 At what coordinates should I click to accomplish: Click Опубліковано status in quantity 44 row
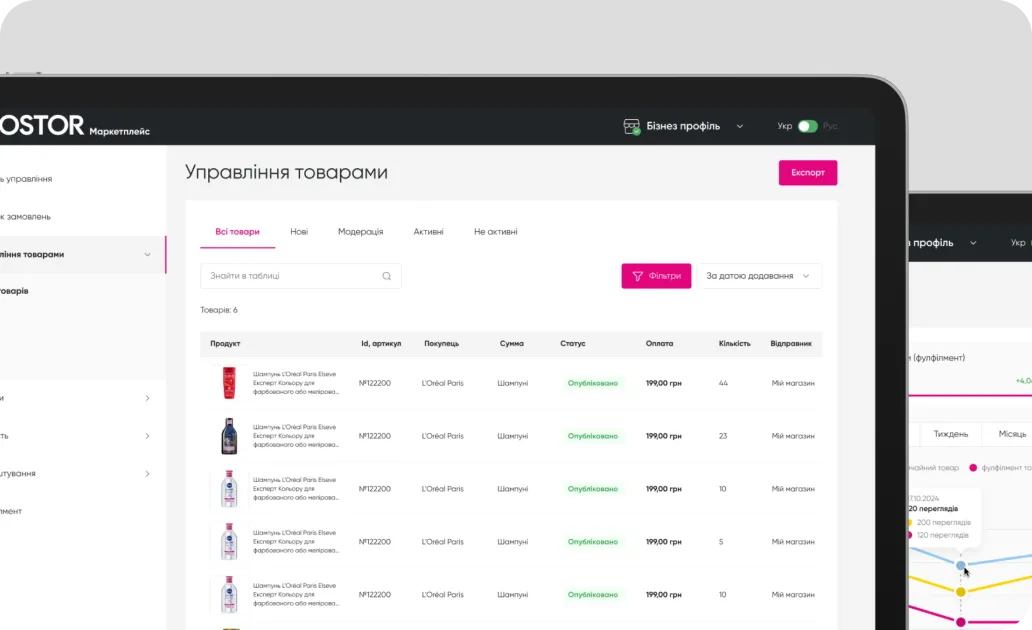592,383
